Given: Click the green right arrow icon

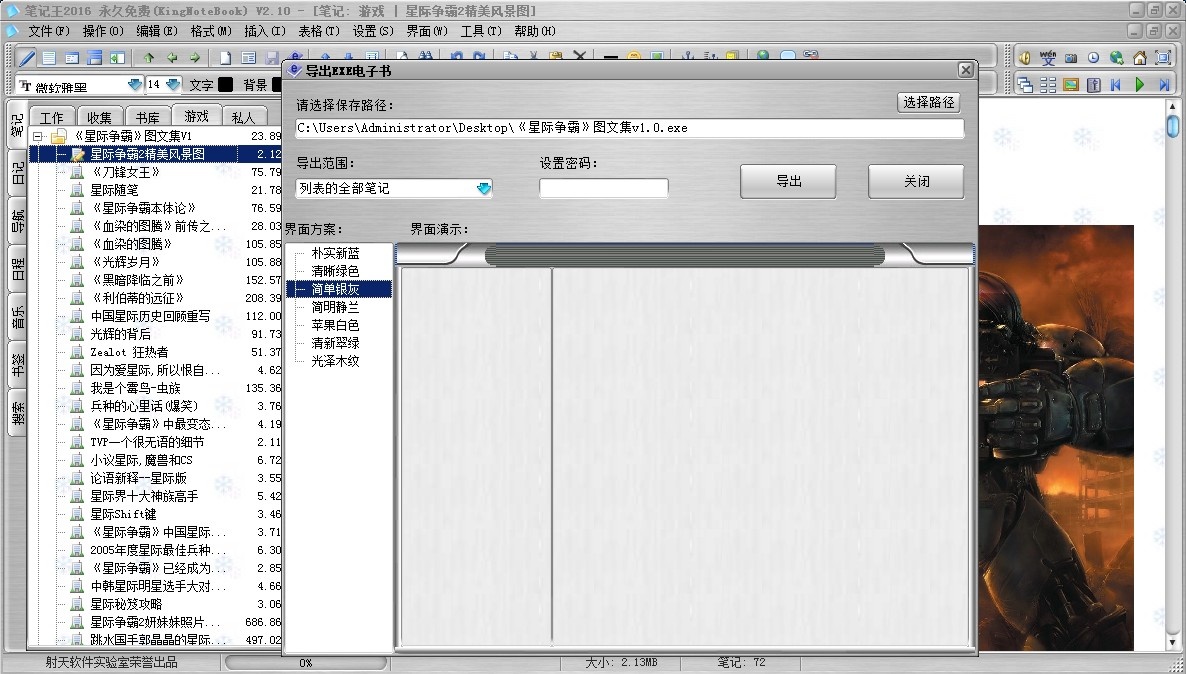Looking at the screenshot, I should [x=194, y=57].
